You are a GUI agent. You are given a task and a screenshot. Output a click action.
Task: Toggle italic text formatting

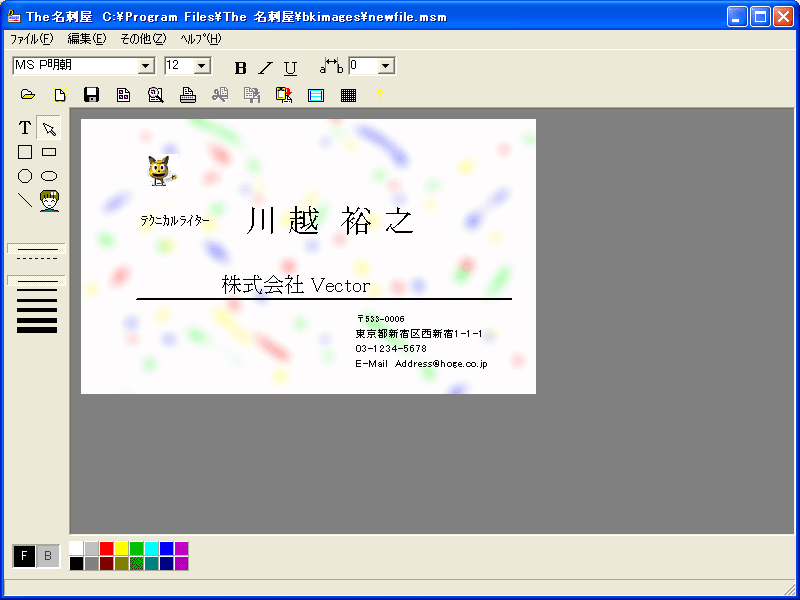(265, 68)
